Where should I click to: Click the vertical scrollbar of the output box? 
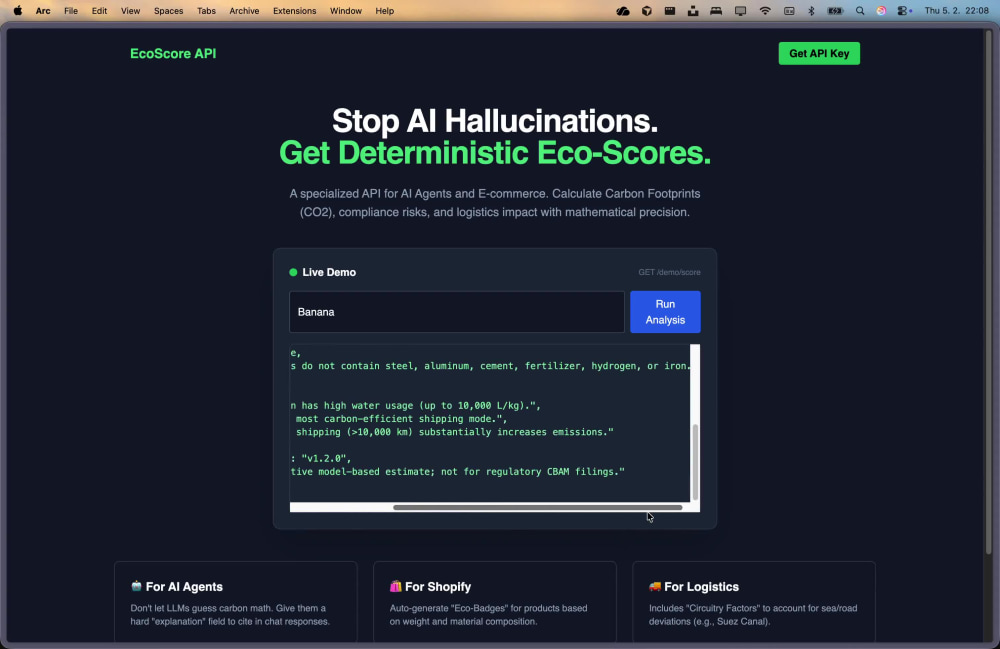coord(695,462)
